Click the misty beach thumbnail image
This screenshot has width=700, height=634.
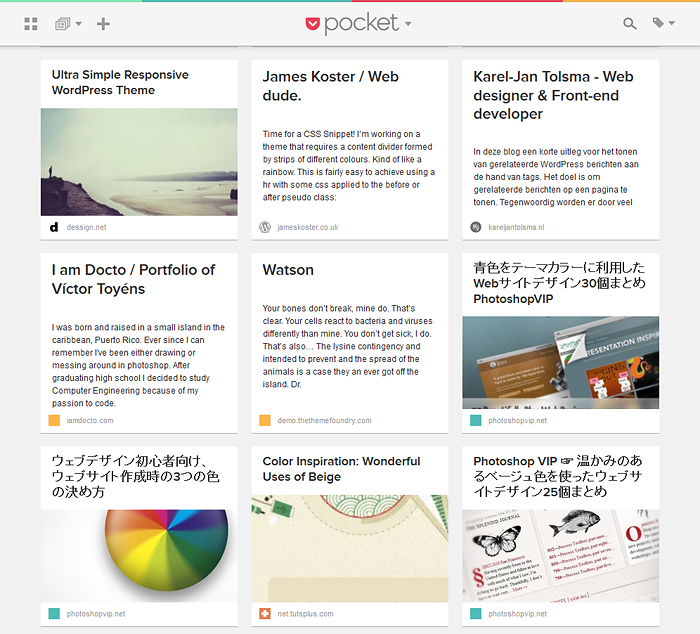[139, 162]
